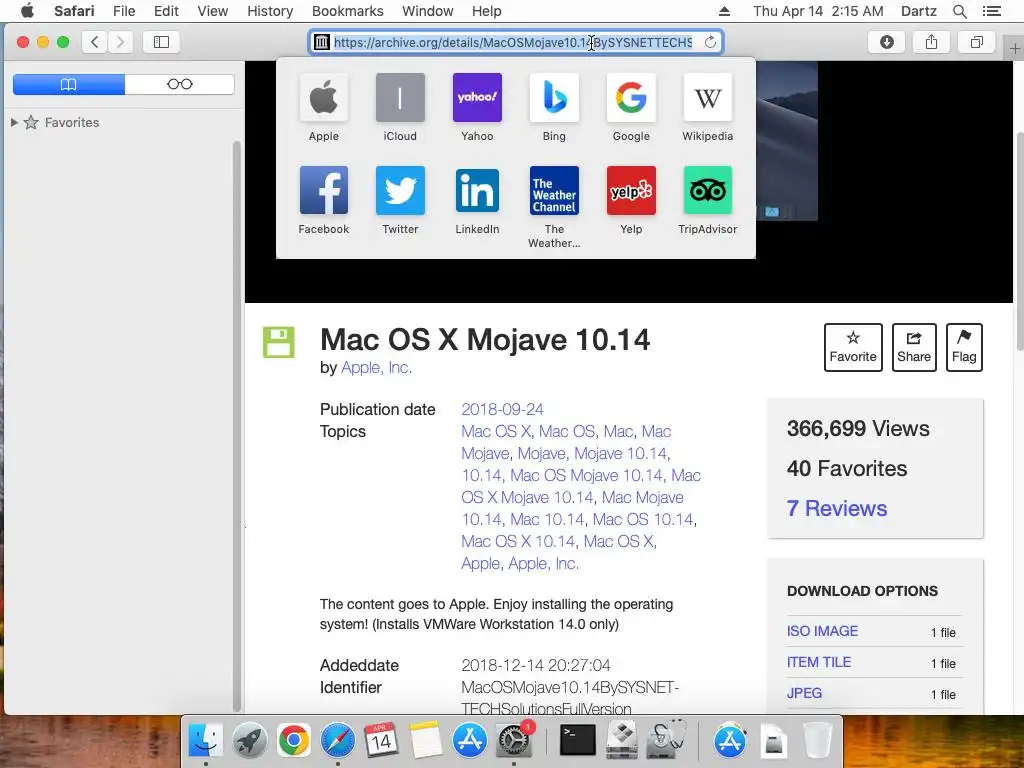Click the software floppy disk item icon
Image resolution: width=1024 pixels, height=768 pixels.
pos(279,342)
